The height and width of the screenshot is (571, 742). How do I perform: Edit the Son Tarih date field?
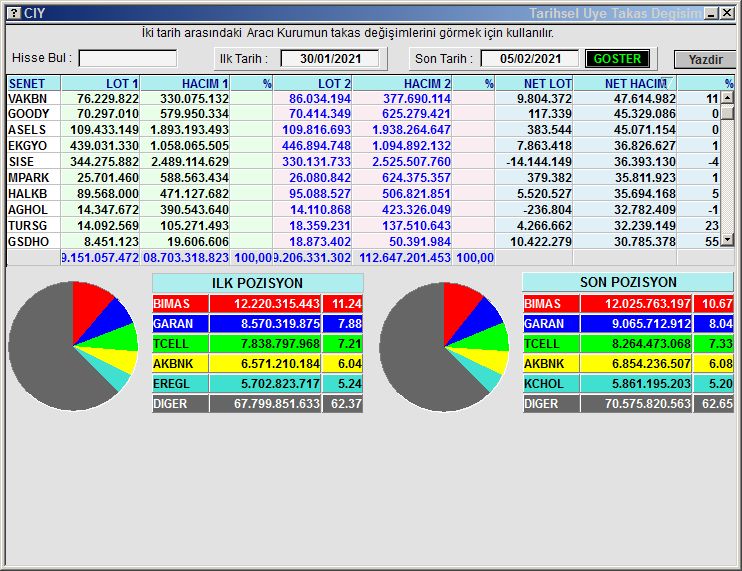(x=530, y=59)
